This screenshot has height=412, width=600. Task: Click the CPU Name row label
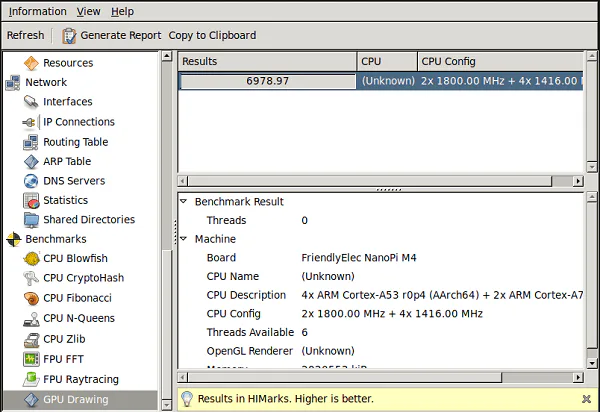point(233,277)
